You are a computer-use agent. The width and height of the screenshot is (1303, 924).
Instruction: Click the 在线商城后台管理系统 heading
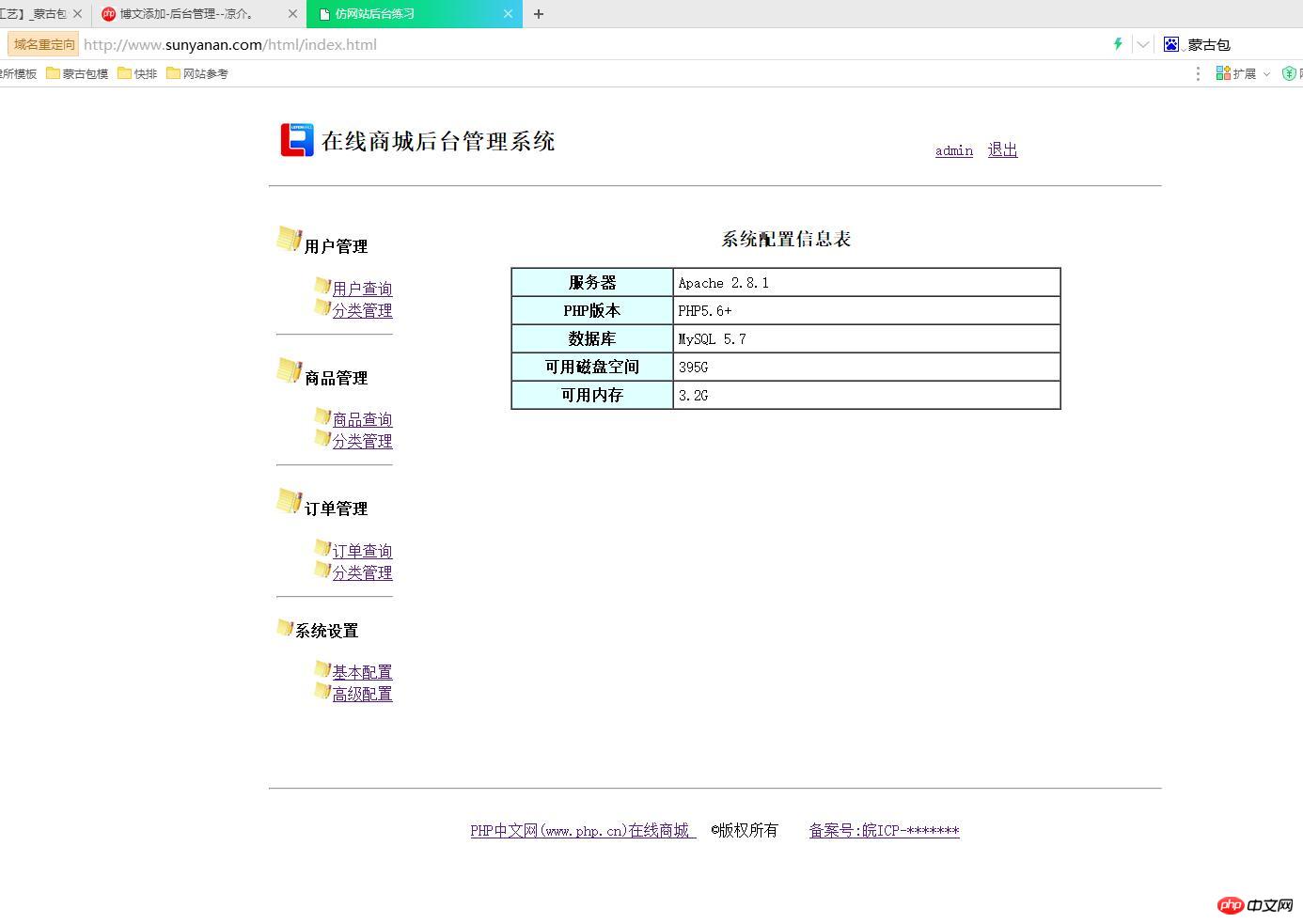(438, 141)
